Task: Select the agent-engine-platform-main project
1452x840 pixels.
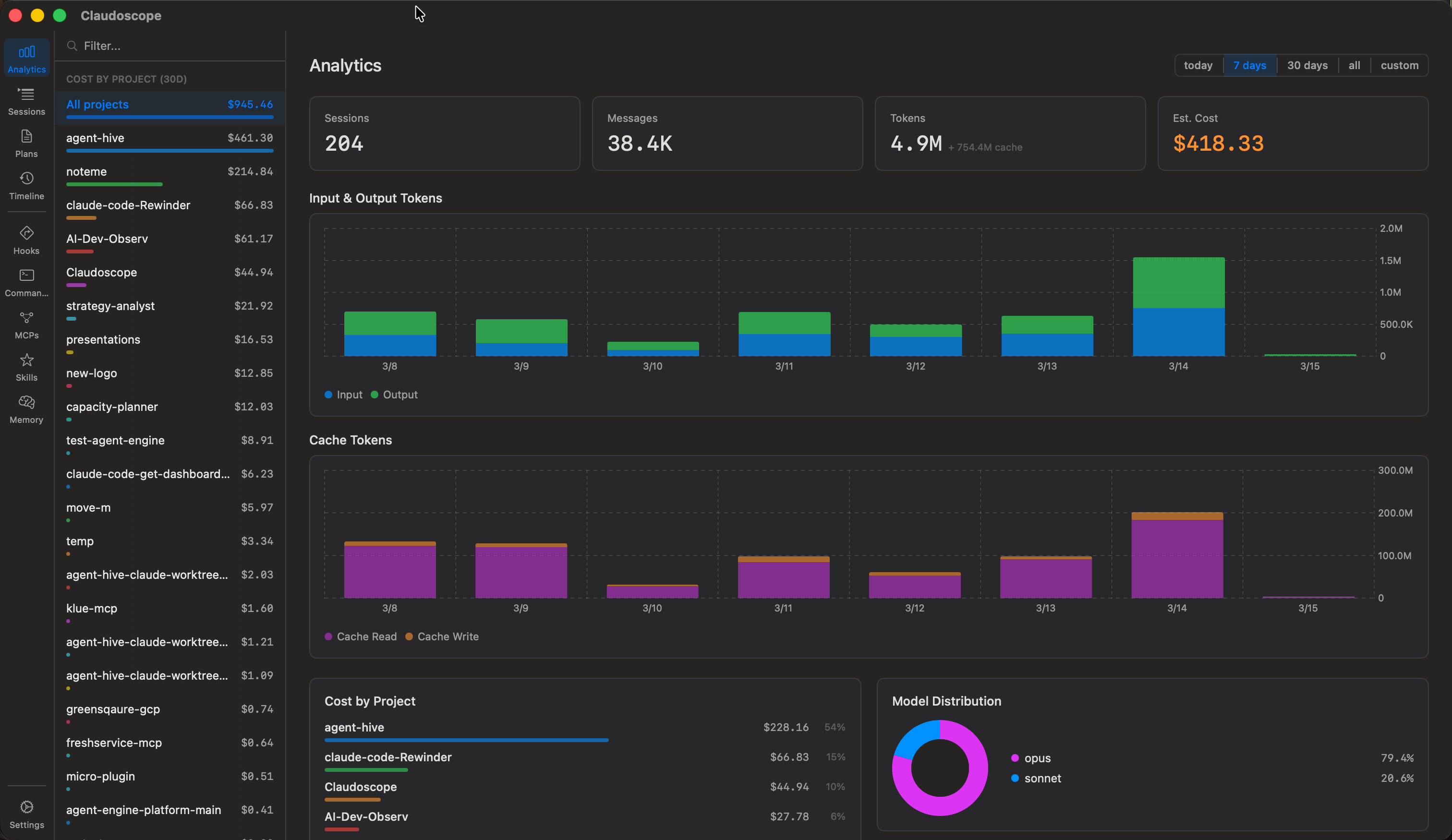Action: pyautogui.click(x=170, y=814)
